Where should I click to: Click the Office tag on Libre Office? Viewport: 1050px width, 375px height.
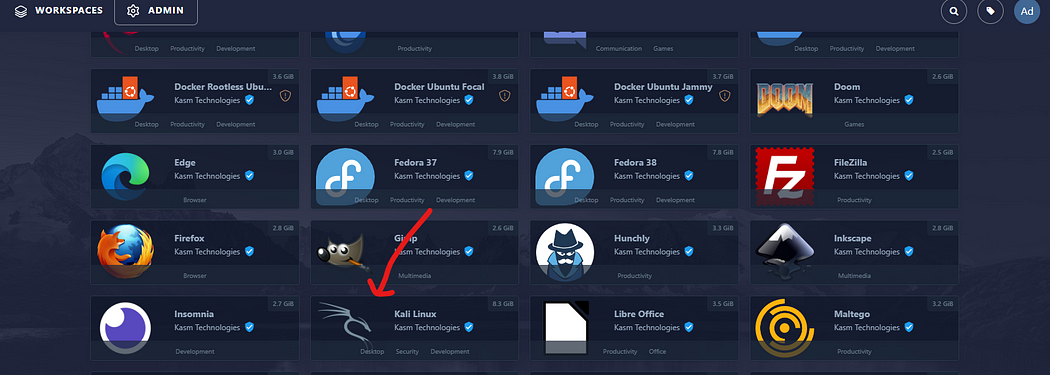pos(658,352)
